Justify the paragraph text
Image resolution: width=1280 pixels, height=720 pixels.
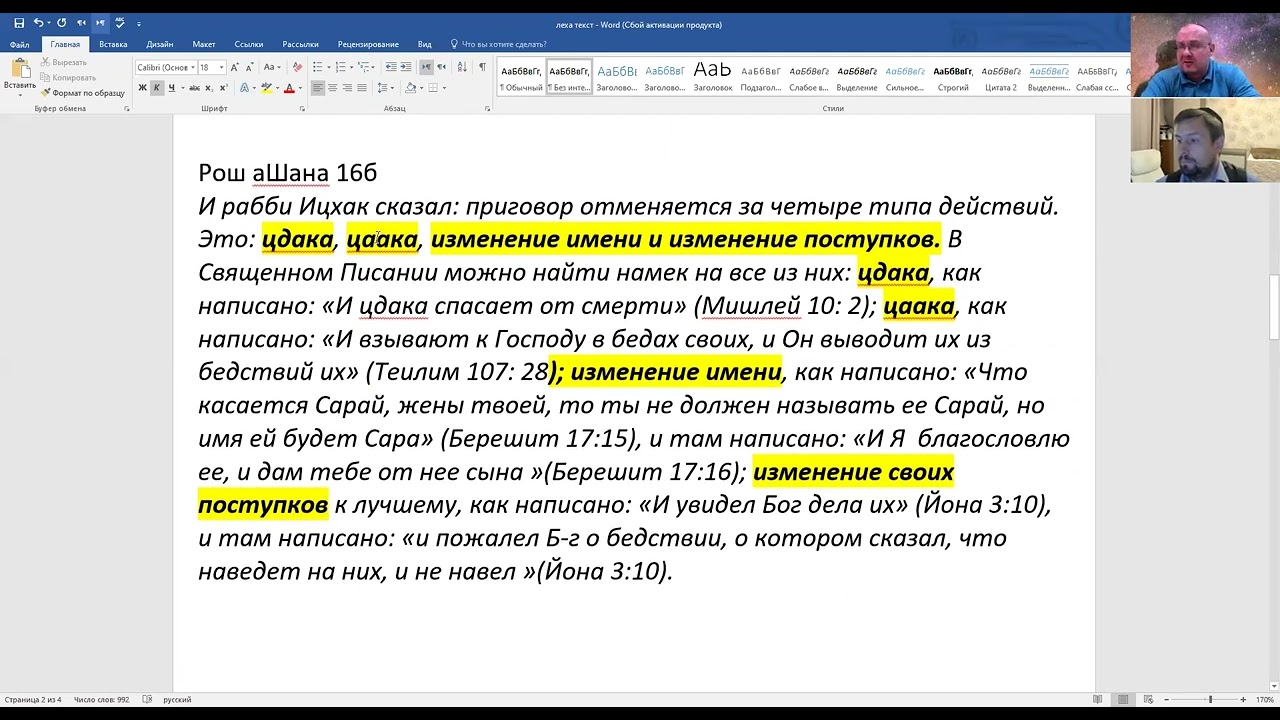(x=362, y=88)
